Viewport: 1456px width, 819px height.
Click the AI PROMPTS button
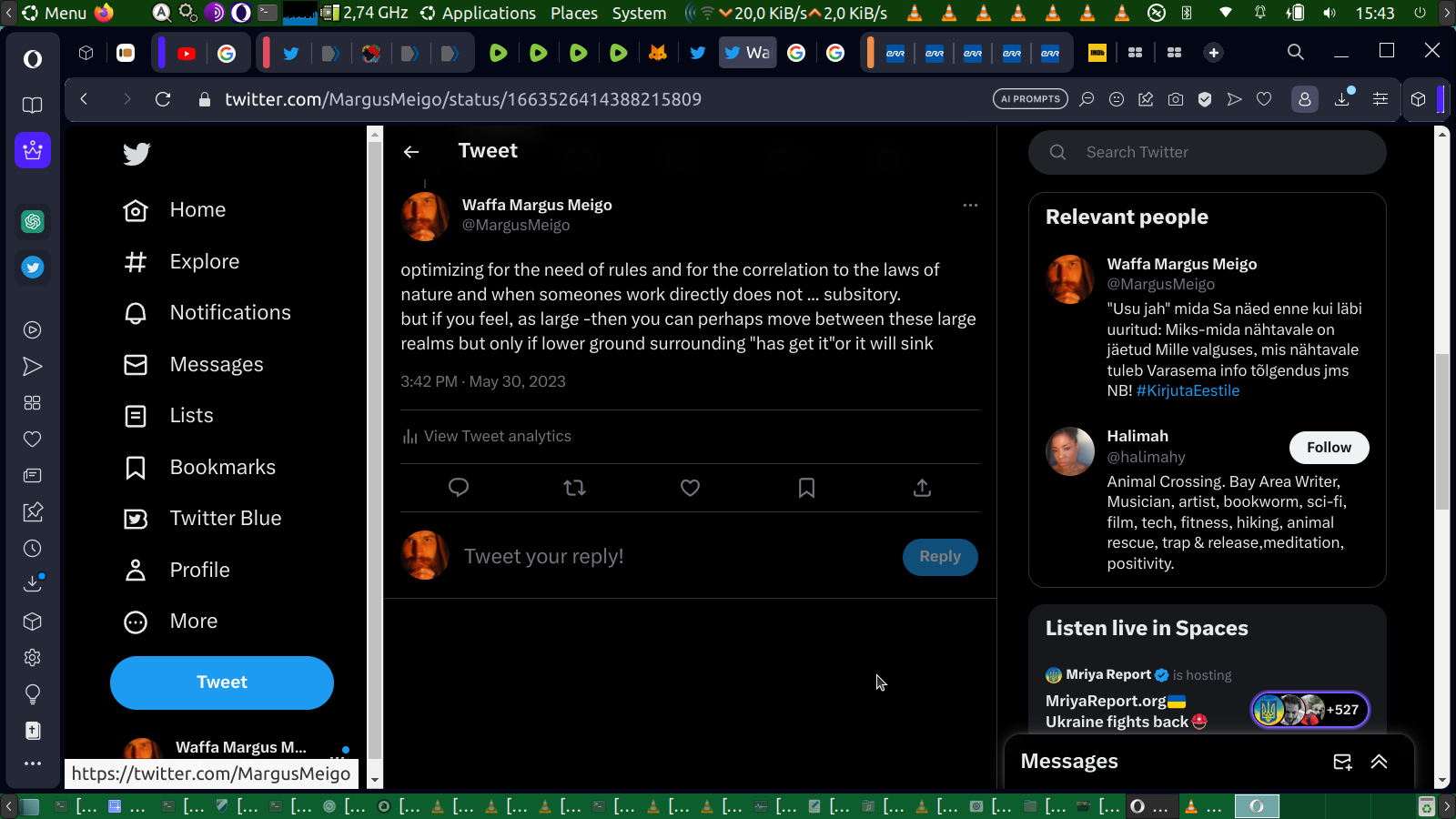click(x=1030, y=99)
